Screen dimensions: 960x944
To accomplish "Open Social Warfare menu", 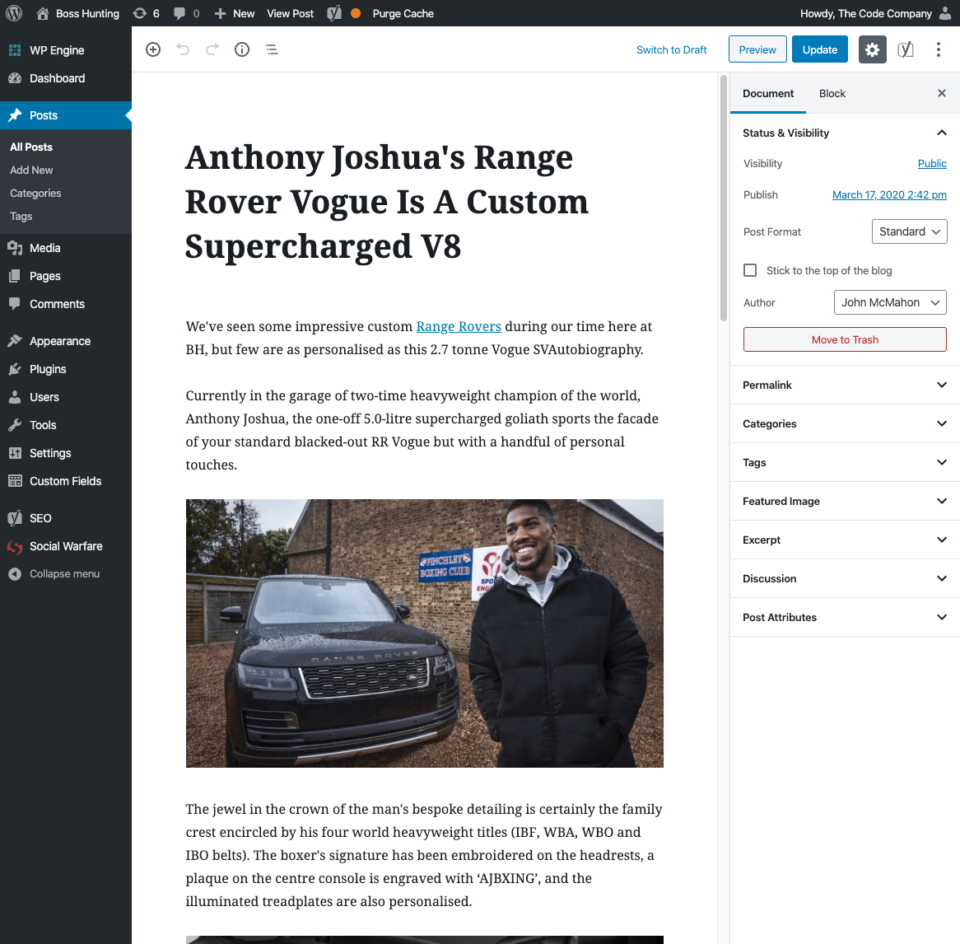I will (x=66, y=546).
